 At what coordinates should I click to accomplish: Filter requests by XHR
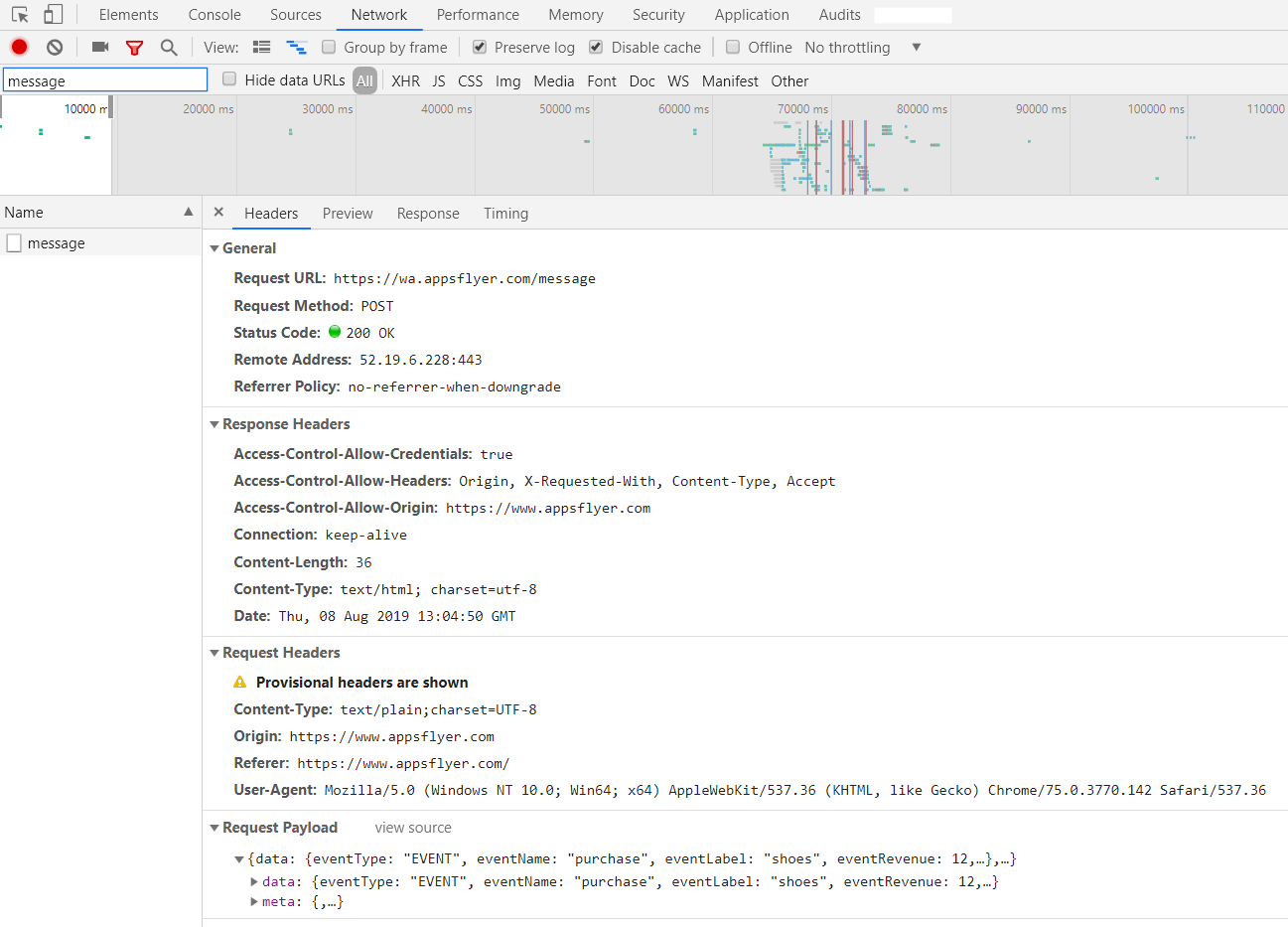(405, 80)
